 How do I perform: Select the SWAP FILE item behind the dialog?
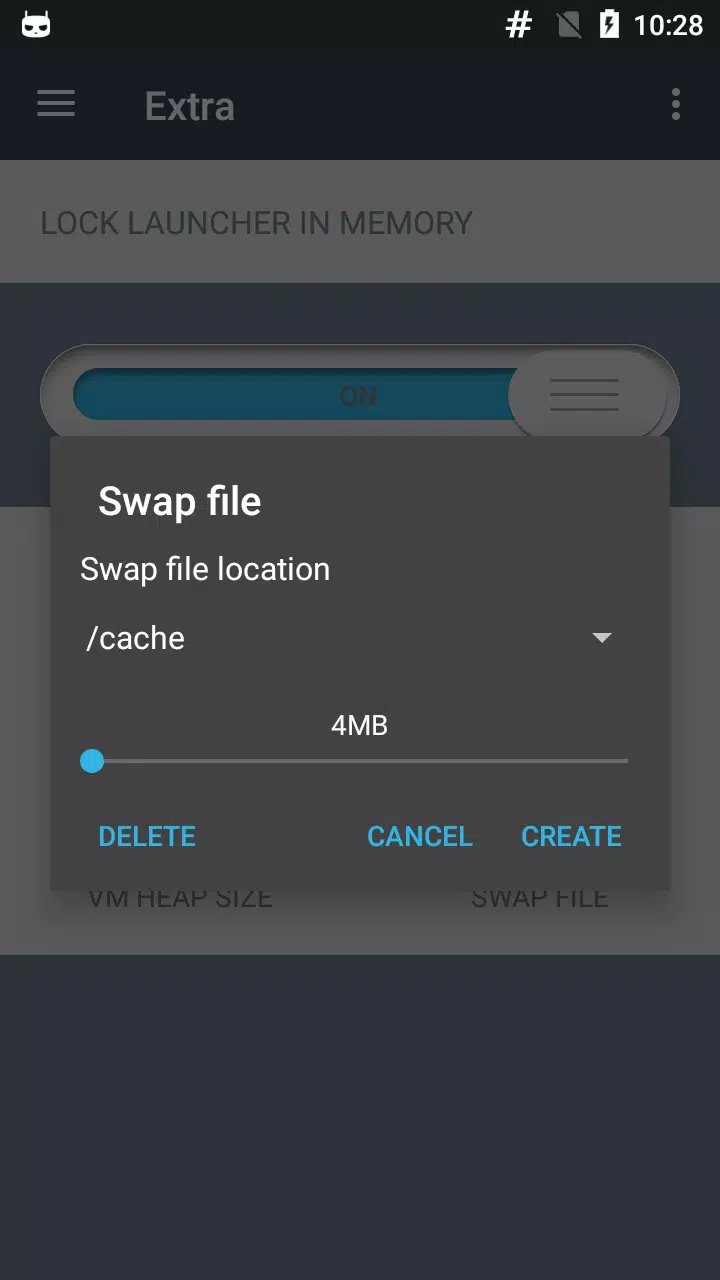540,898
